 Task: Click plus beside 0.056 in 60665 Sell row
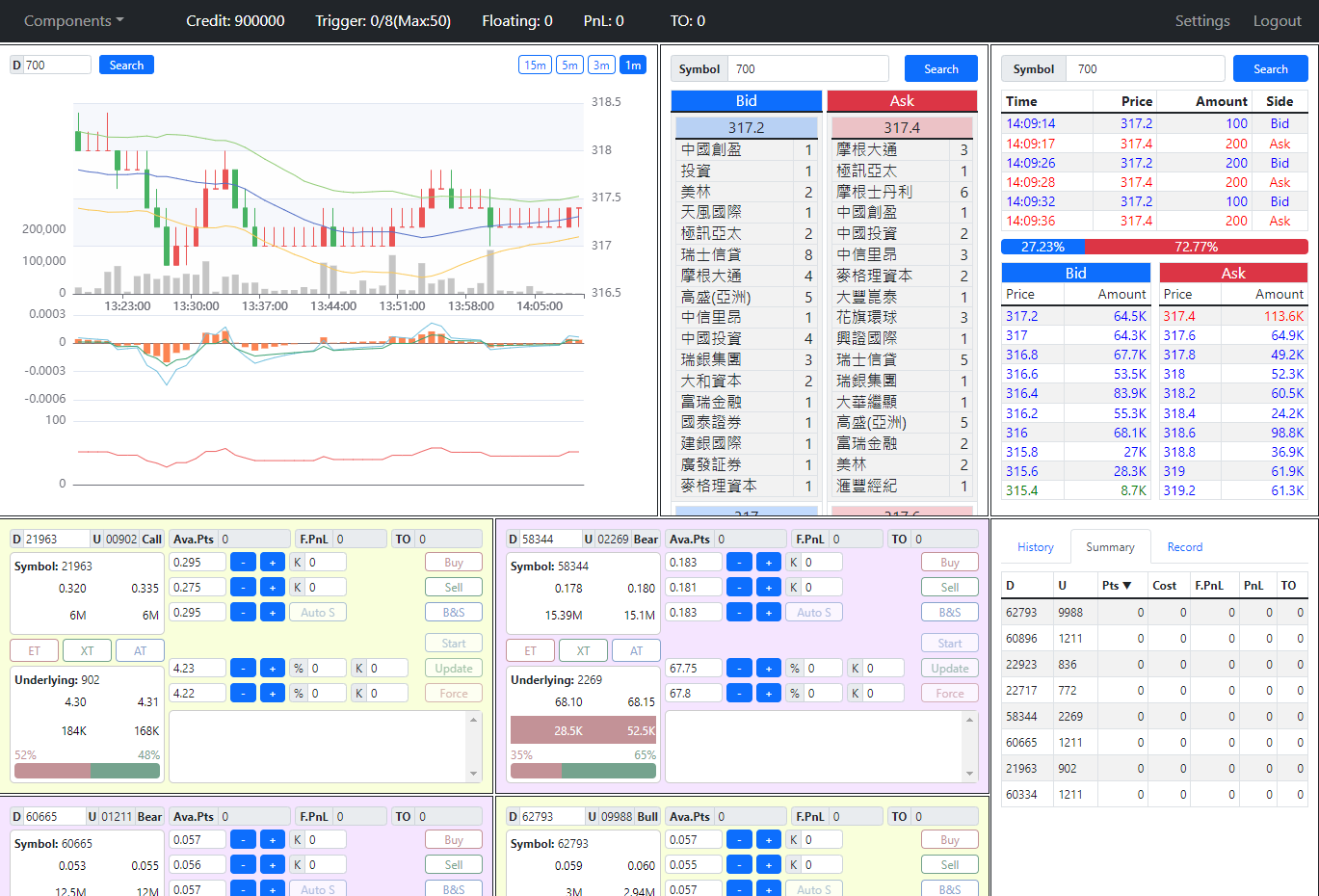273,865
